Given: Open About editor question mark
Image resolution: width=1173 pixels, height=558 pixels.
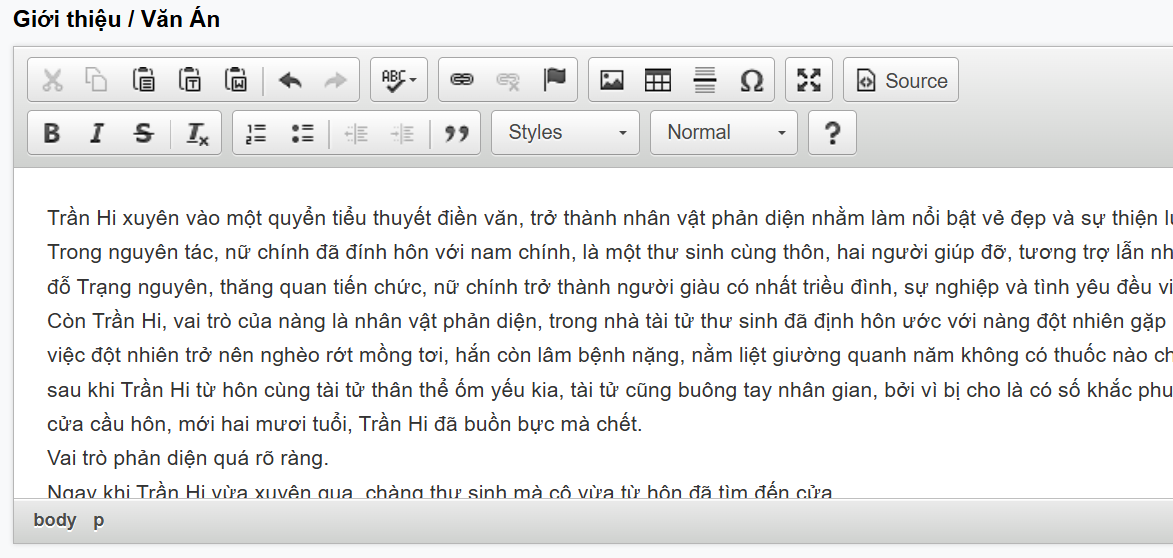Looking at the screenshot, I should tap(833, 133).
